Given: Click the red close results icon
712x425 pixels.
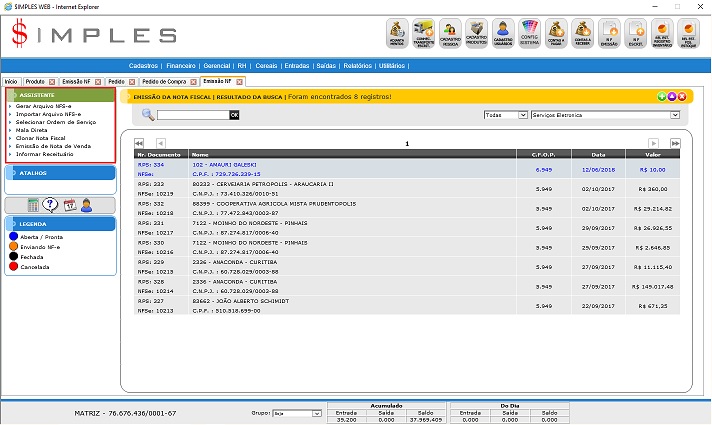Looking at the screenshot, I should click(x=682, y=96).
